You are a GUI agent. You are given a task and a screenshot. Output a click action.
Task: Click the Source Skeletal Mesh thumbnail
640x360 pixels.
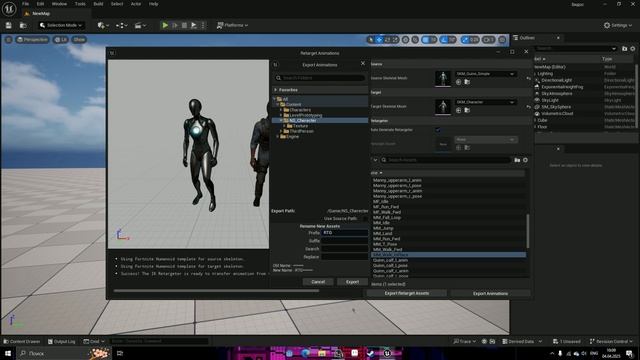click(443, 78)
